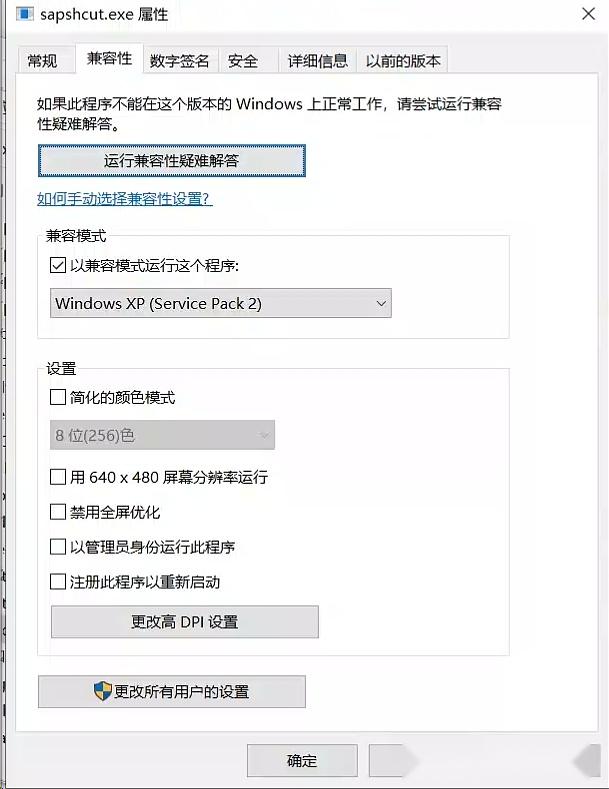Toggle 注册此程序以重新启动 checkbox
This screenshot has width=609, height=789.
click(58, 582)
